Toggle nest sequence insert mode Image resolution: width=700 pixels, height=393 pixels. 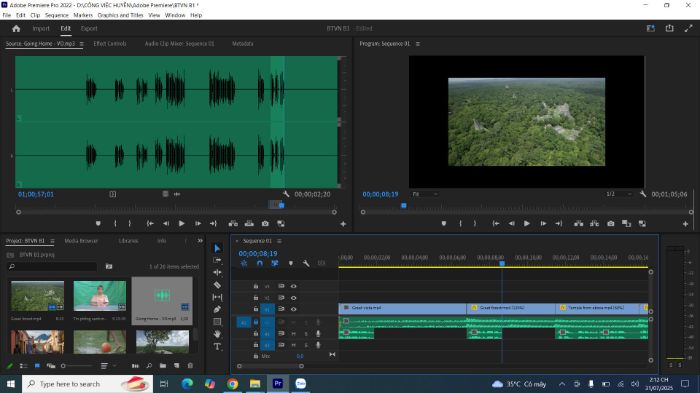click(x=244, y=263)
